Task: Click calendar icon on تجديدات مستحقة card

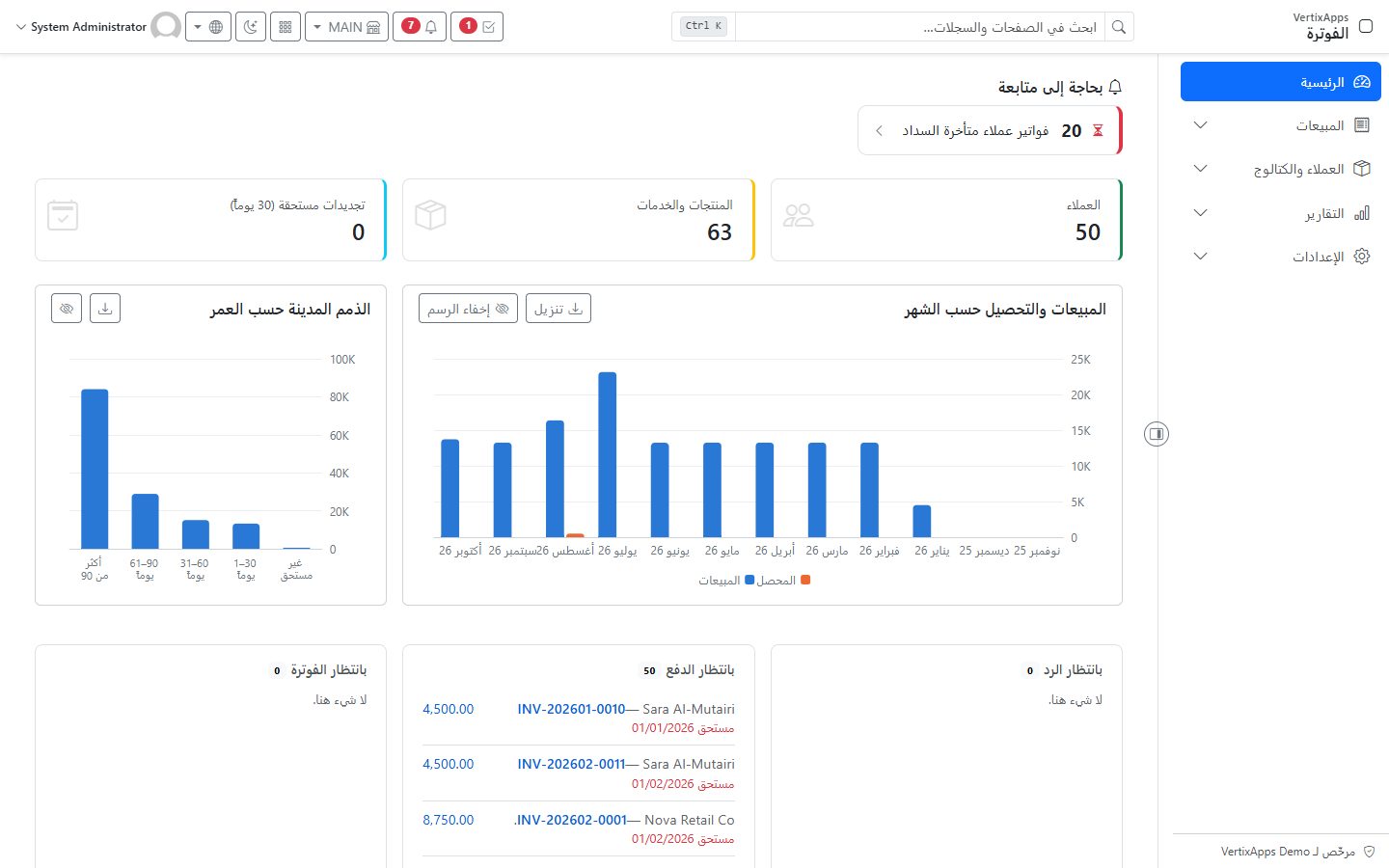Action: pyautogui.click(x=63, y=215)
